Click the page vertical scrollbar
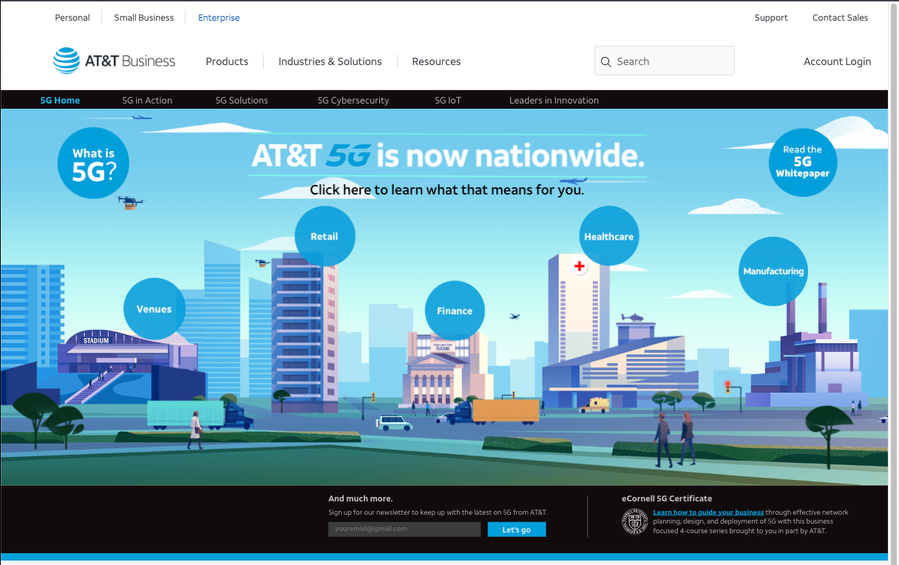 pyautogui.click(x=893, y=282)
